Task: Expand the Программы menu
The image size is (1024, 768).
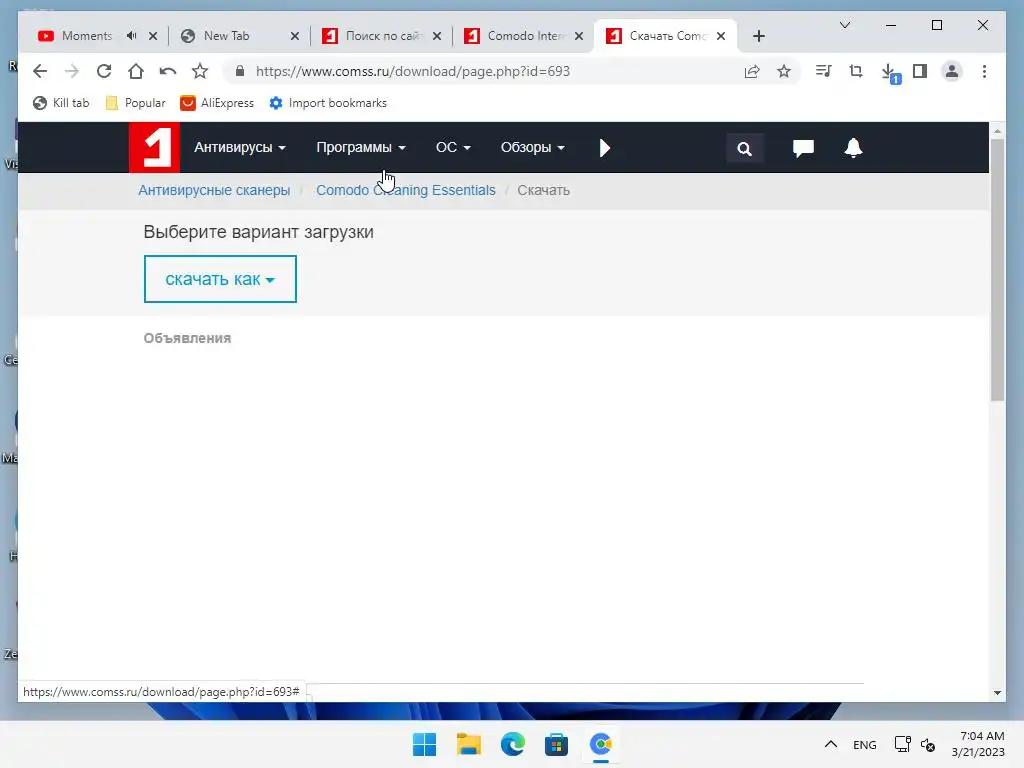Action: (360, 148)
